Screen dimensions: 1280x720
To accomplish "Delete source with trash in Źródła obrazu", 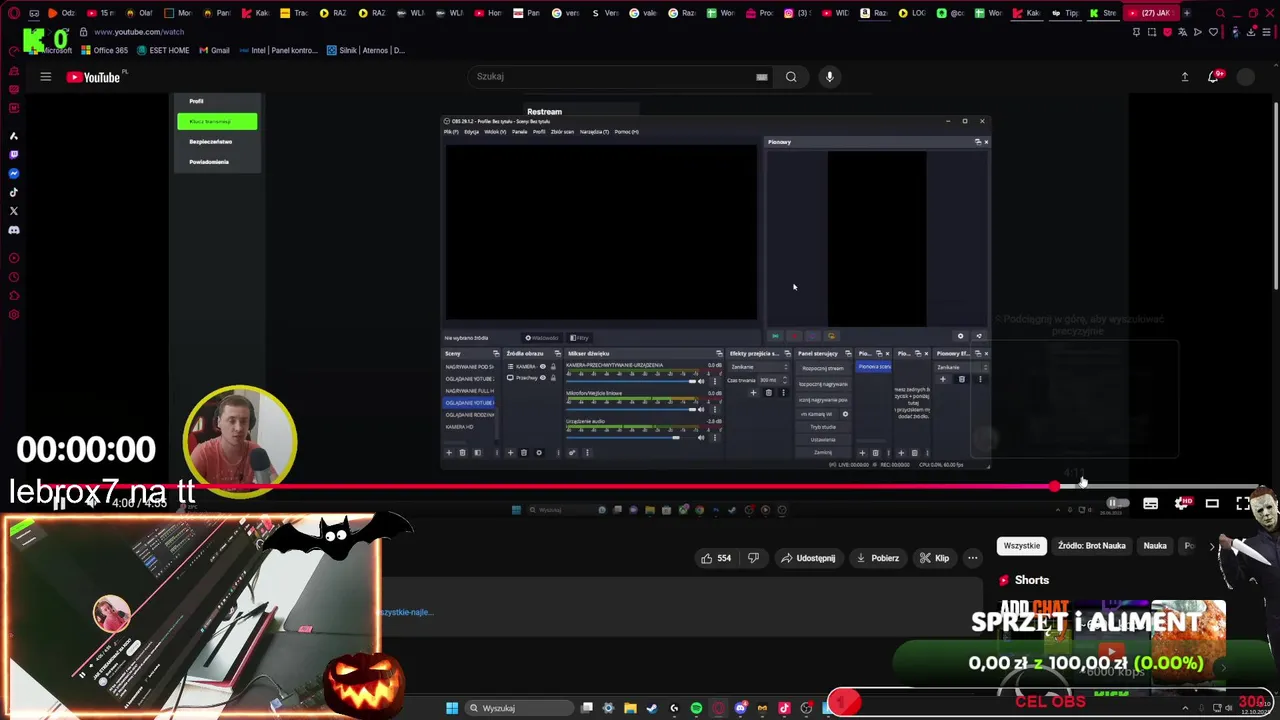I will [x=524, y=453].
